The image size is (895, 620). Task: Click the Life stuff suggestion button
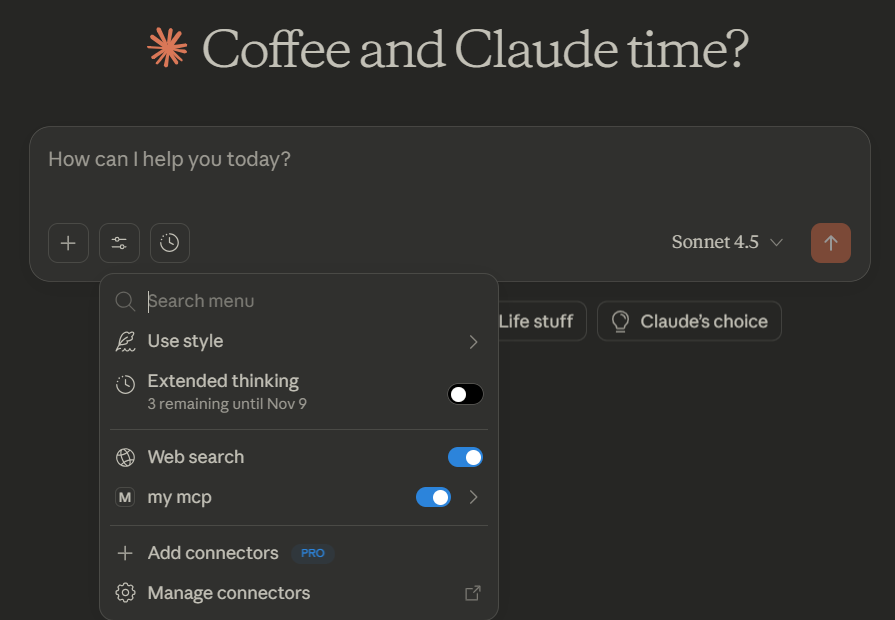point(537,321)
